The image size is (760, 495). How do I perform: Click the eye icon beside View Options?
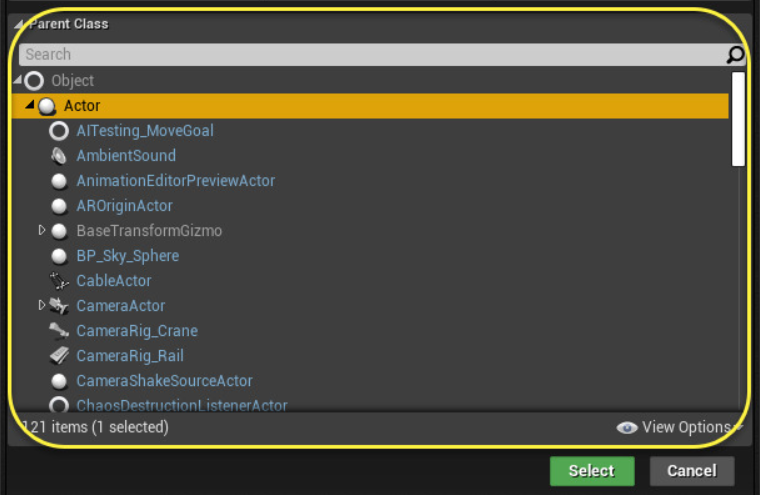coord(627,428)
